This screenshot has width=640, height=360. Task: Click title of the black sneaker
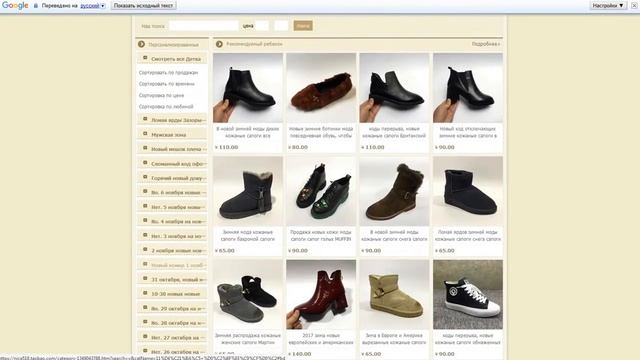pyautogui.click(x=468, y=339)
